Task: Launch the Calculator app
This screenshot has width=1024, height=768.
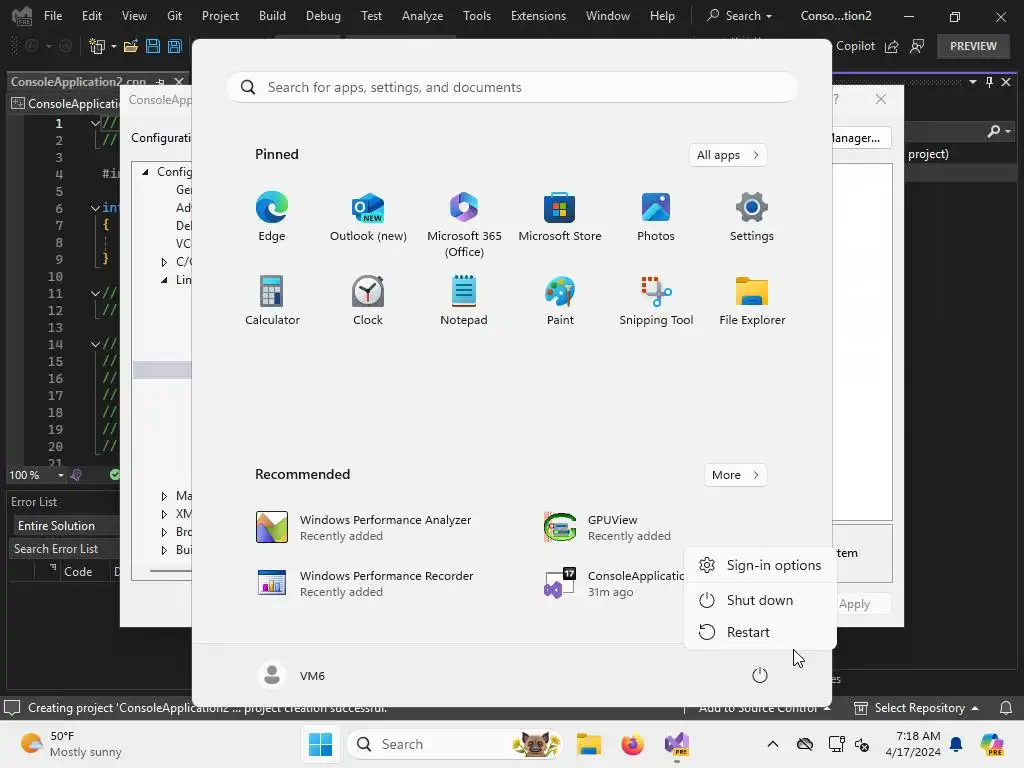Action: click(x=272, y=301)
